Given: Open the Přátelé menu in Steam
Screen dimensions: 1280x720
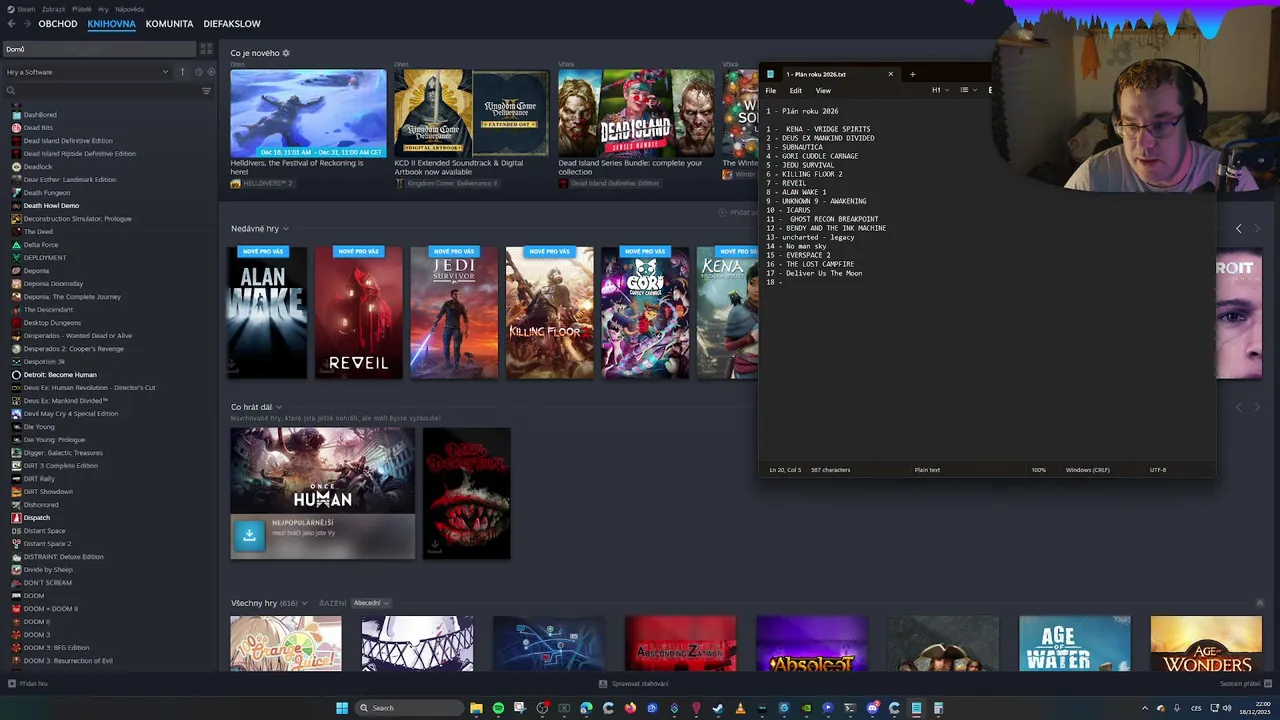Looking at the screenshot, I should click(x=81, y=9).
